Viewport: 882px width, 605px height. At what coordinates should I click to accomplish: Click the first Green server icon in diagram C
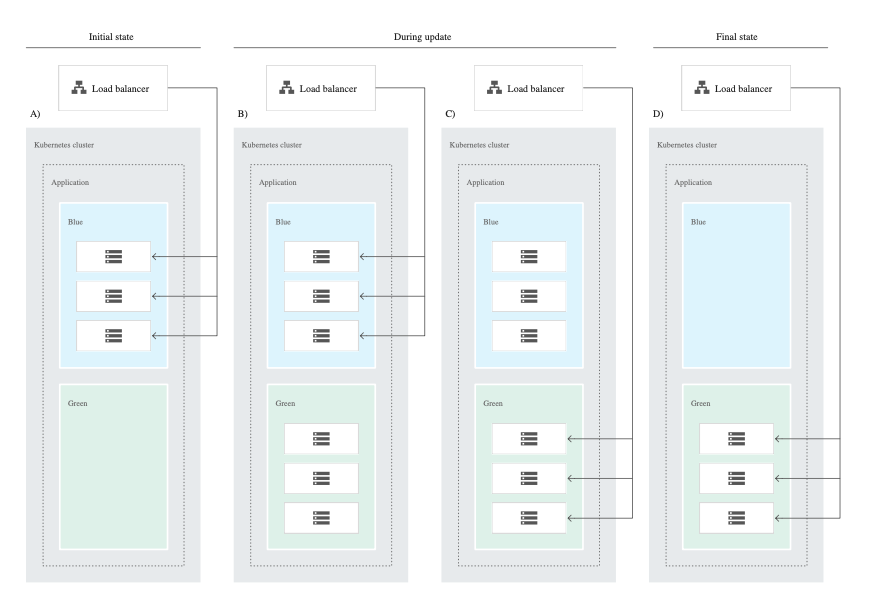point(529,439)
